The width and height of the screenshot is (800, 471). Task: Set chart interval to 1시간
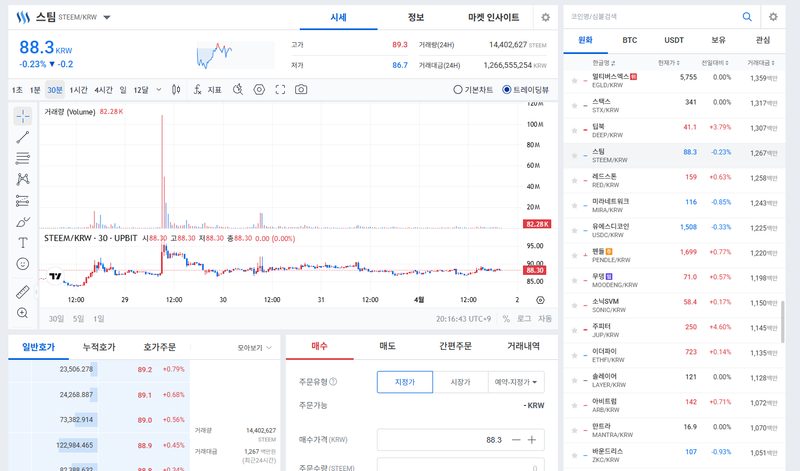click(80, 90)
